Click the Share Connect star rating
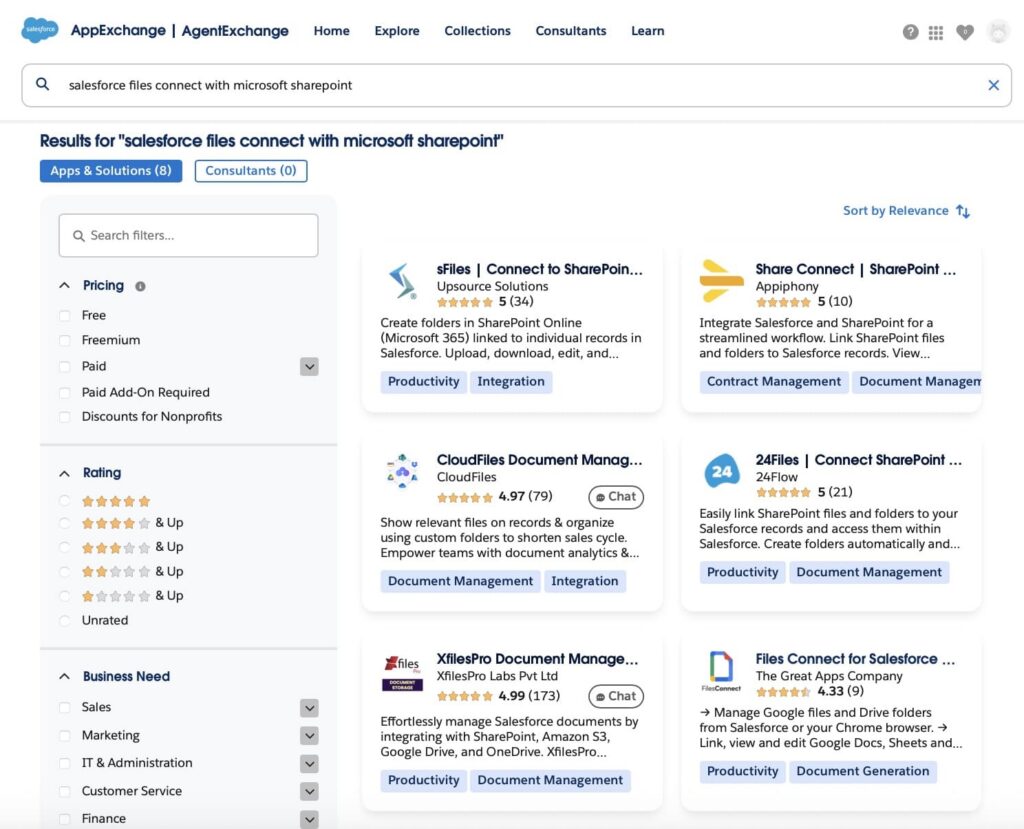Image resolution: width=1024 pixels, height=829 pixels. tap(783, 302)
